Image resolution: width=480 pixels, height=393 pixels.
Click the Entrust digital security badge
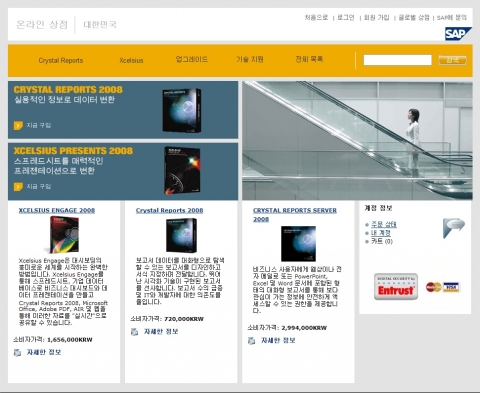click(x=396, y=287)
